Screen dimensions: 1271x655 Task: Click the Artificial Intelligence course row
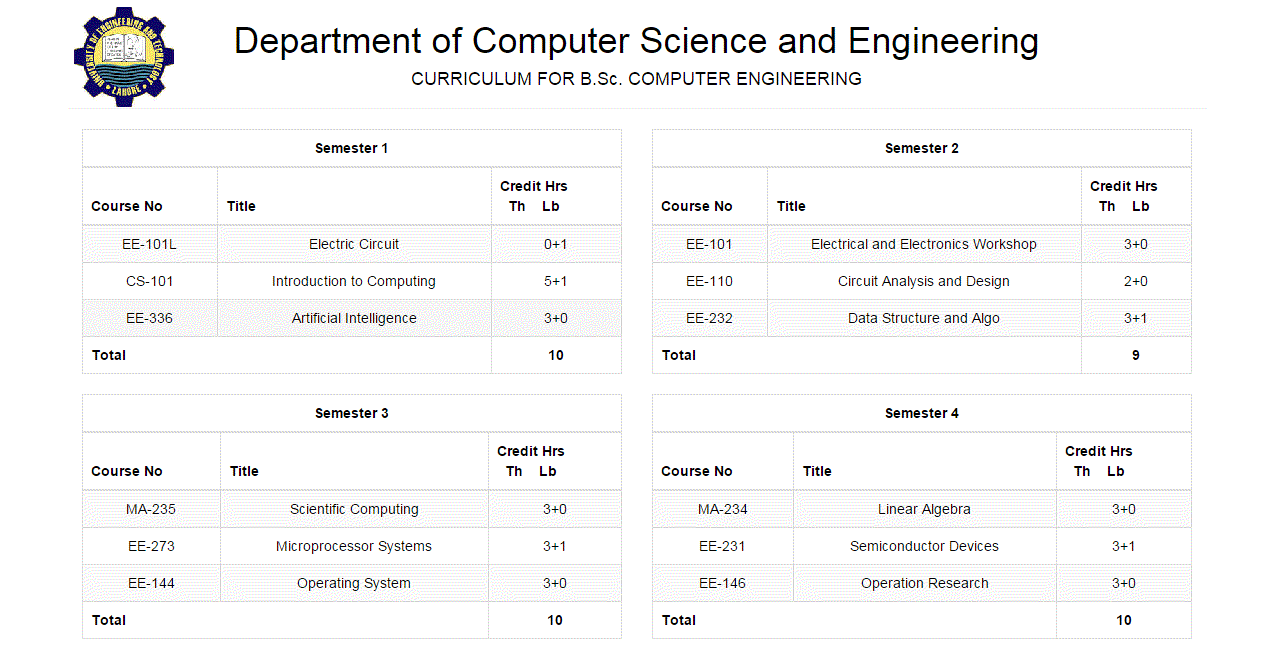click(x=354, y=318)
